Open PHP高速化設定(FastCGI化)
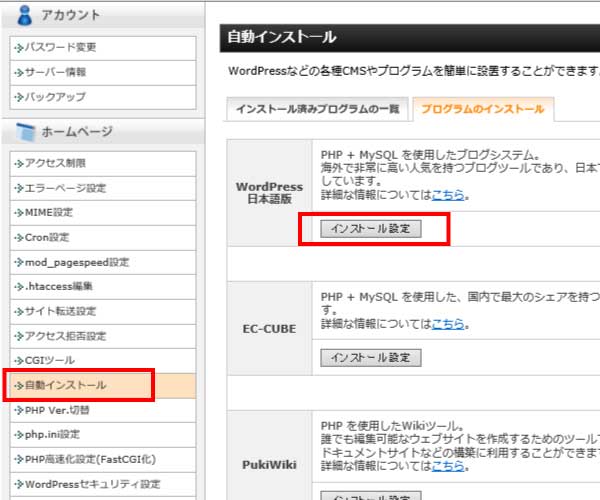Image resolution: width=600 pixels, height=500 pixels. (103, 459)
